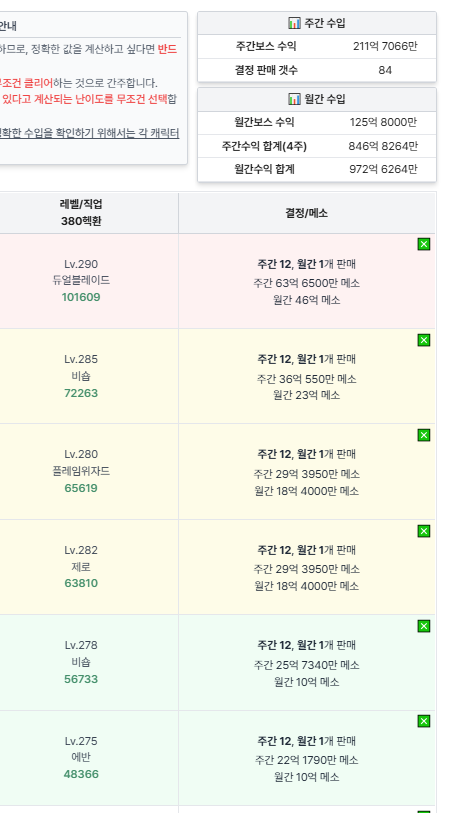
Task: Click the 결정/메소 column header
Action: pos(307,213)
